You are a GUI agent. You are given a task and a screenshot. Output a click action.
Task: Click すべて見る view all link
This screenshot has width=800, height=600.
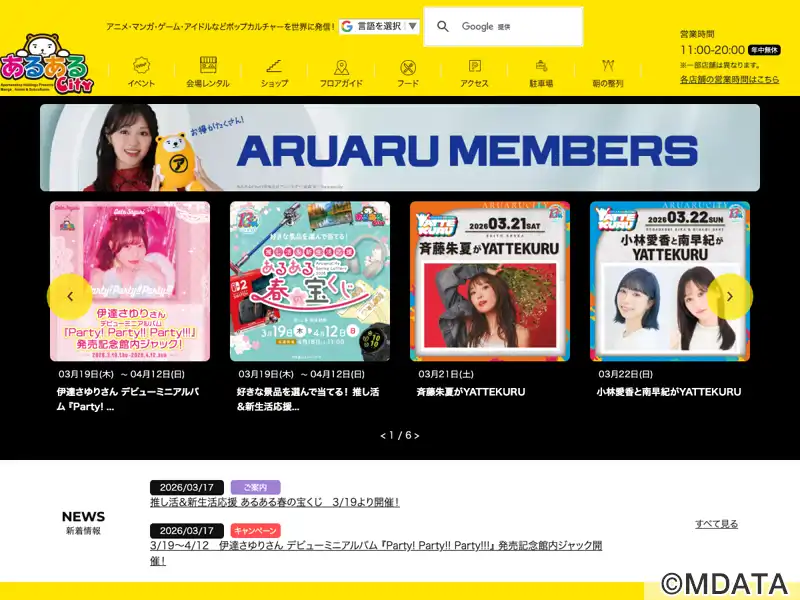(716, 524)
